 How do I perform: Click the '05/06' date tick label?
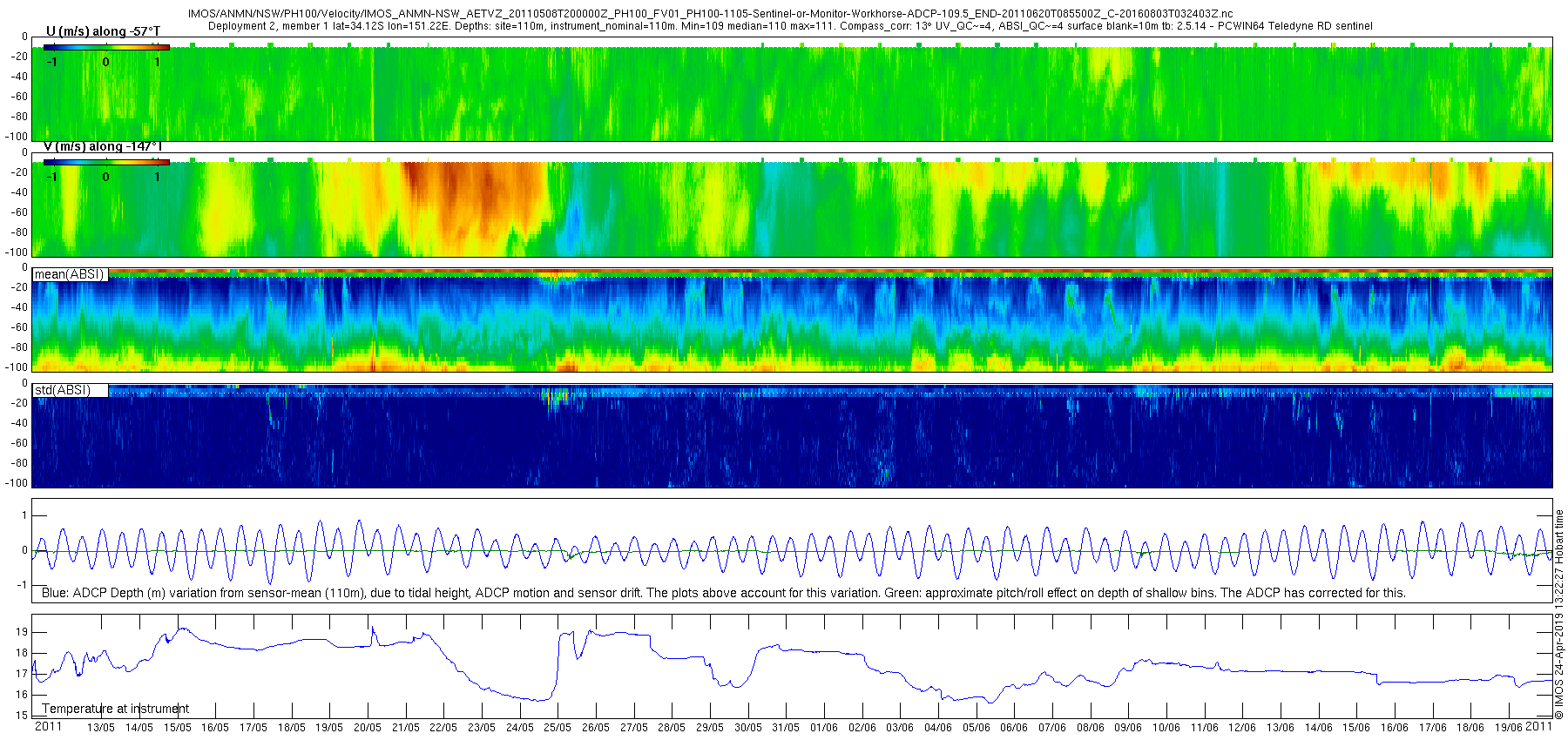(977, 728)
